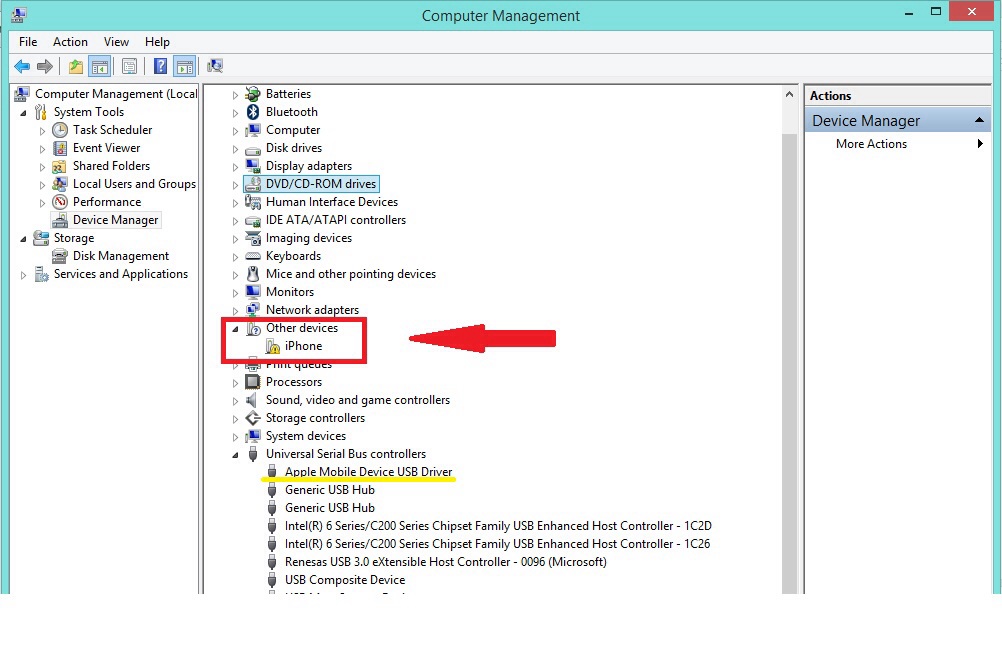Image resolution: width=1002 pixels, height=650 pixels.
Task: Click the Storage controllers icon
Action: [x=253, y=418]
